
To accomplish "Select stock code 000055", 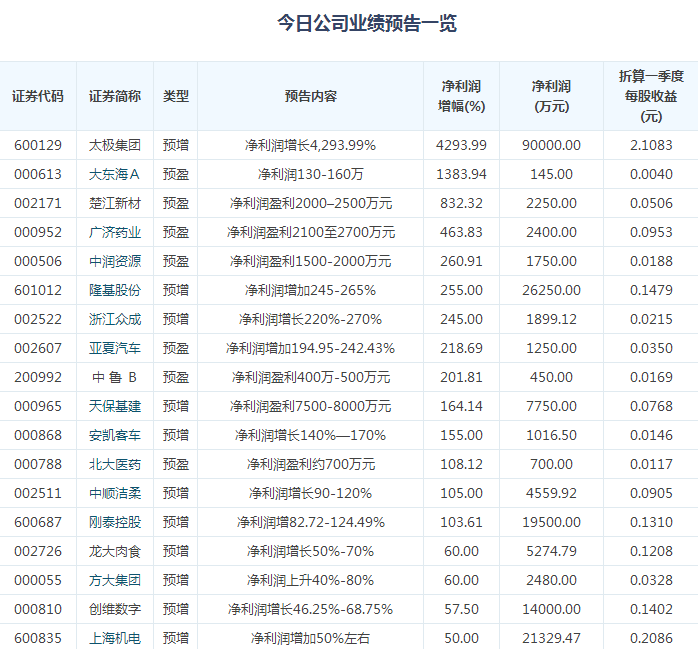I will [38, 580].
